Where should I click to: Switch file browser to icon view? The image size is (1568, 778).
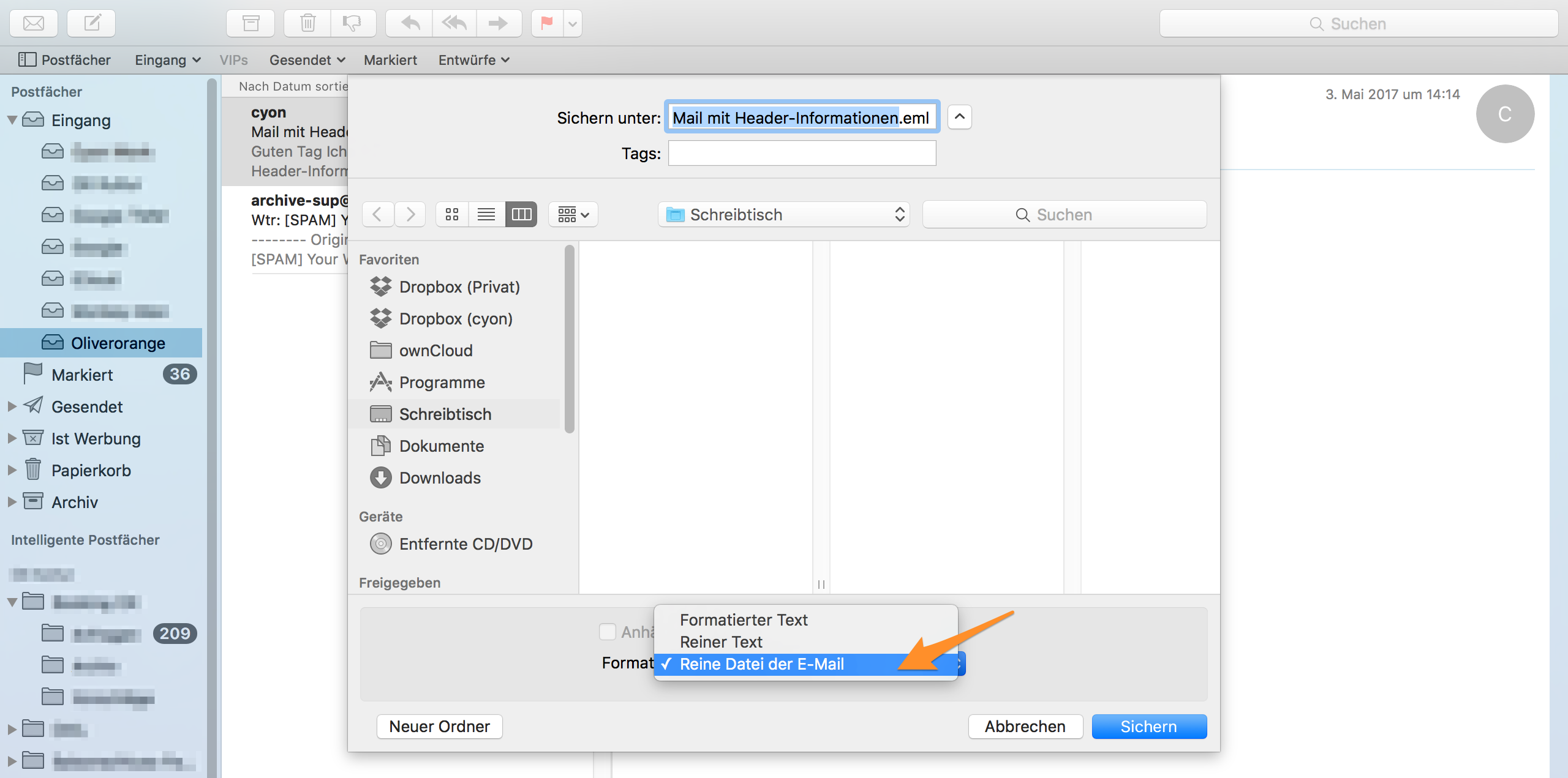(452, 214)
